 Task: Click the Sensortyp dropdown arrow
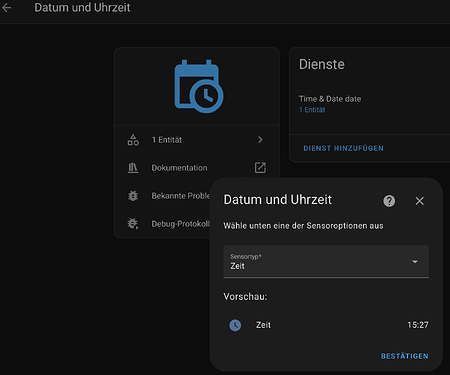415,262
